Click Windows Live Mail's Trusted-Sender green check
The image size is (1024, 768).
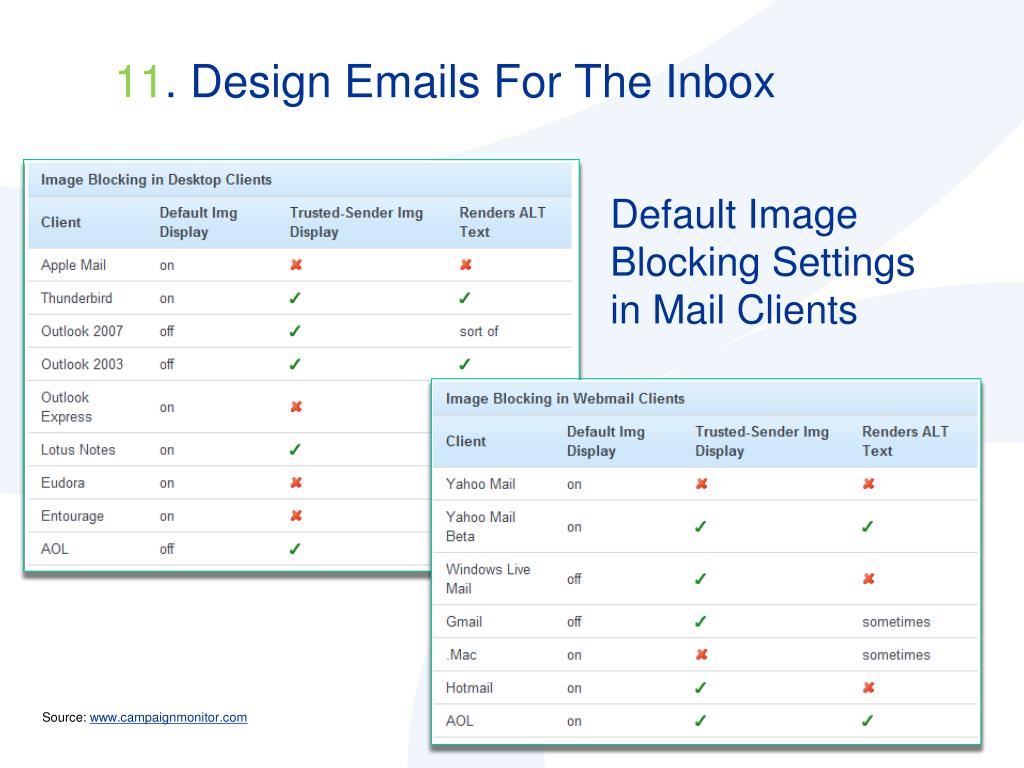701,579
